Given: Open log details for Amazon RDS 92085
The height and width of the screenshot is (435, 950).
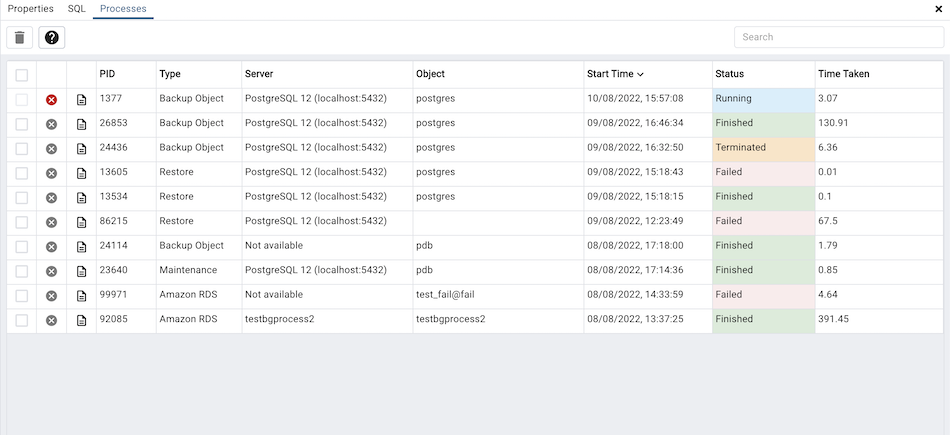Looking at the screenshot, I should pos(82,320).
